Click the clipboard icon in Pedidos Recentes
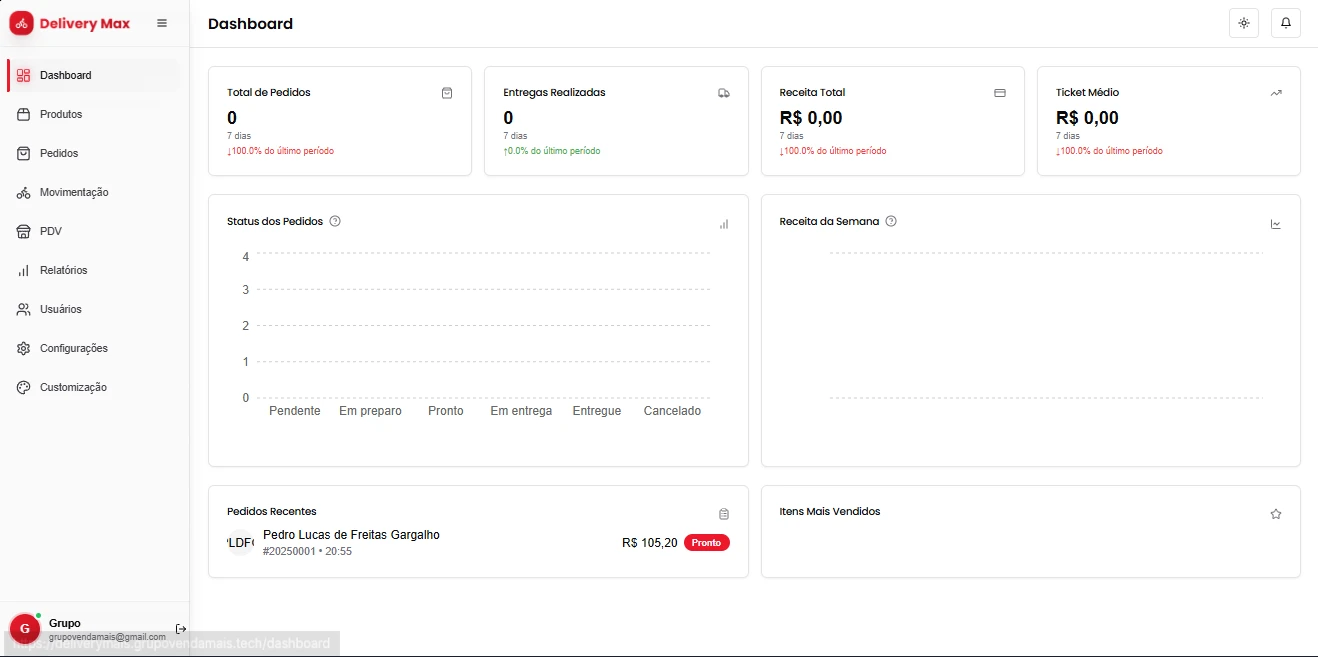The width and height of the screenshot is (1318, 657). 724,514
